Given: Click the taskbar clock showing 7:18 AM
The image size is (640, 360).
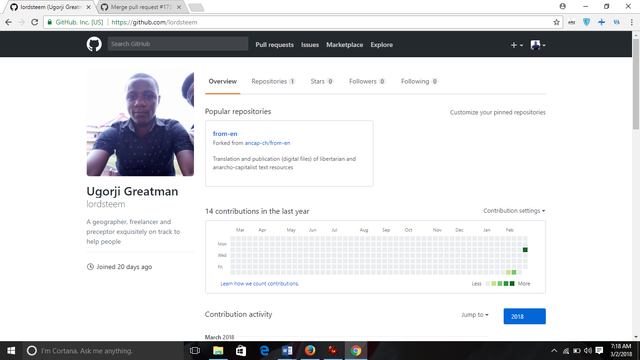Looking at the screenshot, I should (x=621, y=350).
